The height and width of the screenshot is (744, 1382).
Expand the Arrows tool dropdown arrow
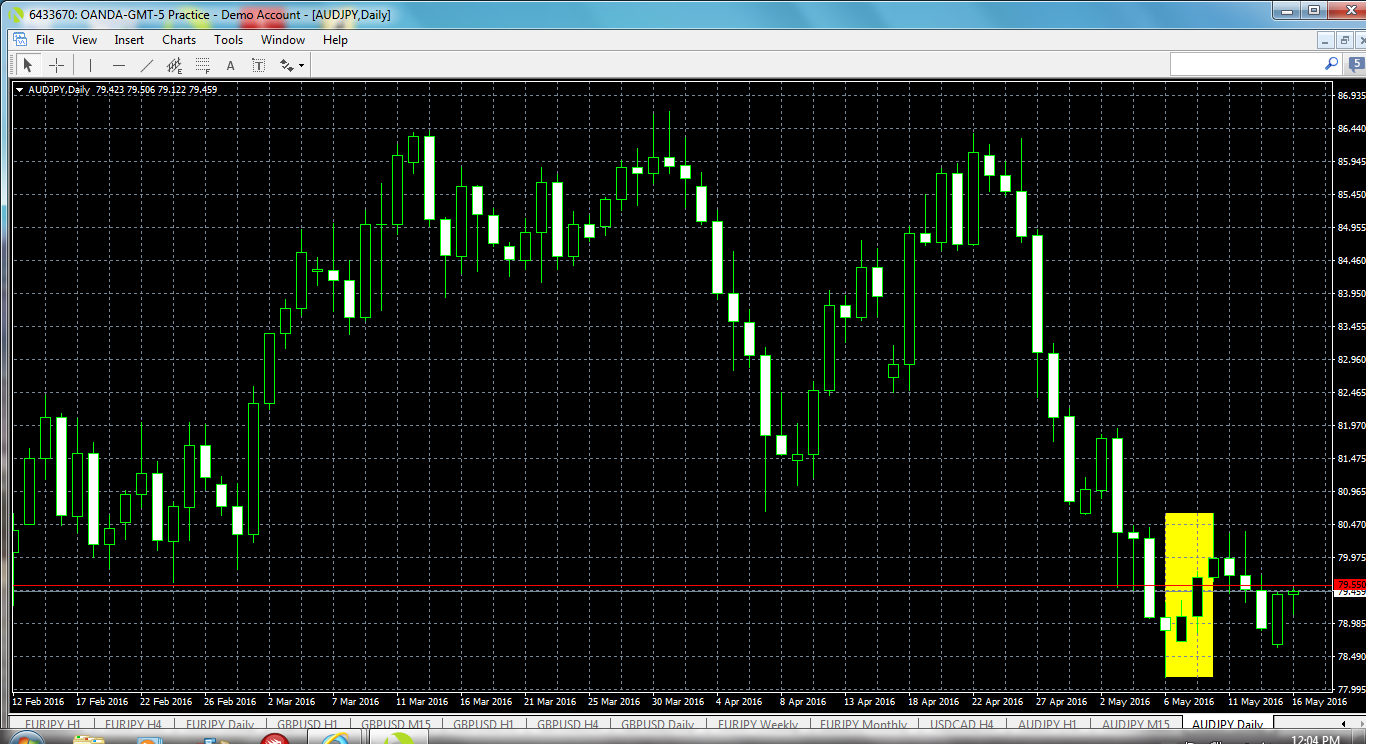pos(301,66)
